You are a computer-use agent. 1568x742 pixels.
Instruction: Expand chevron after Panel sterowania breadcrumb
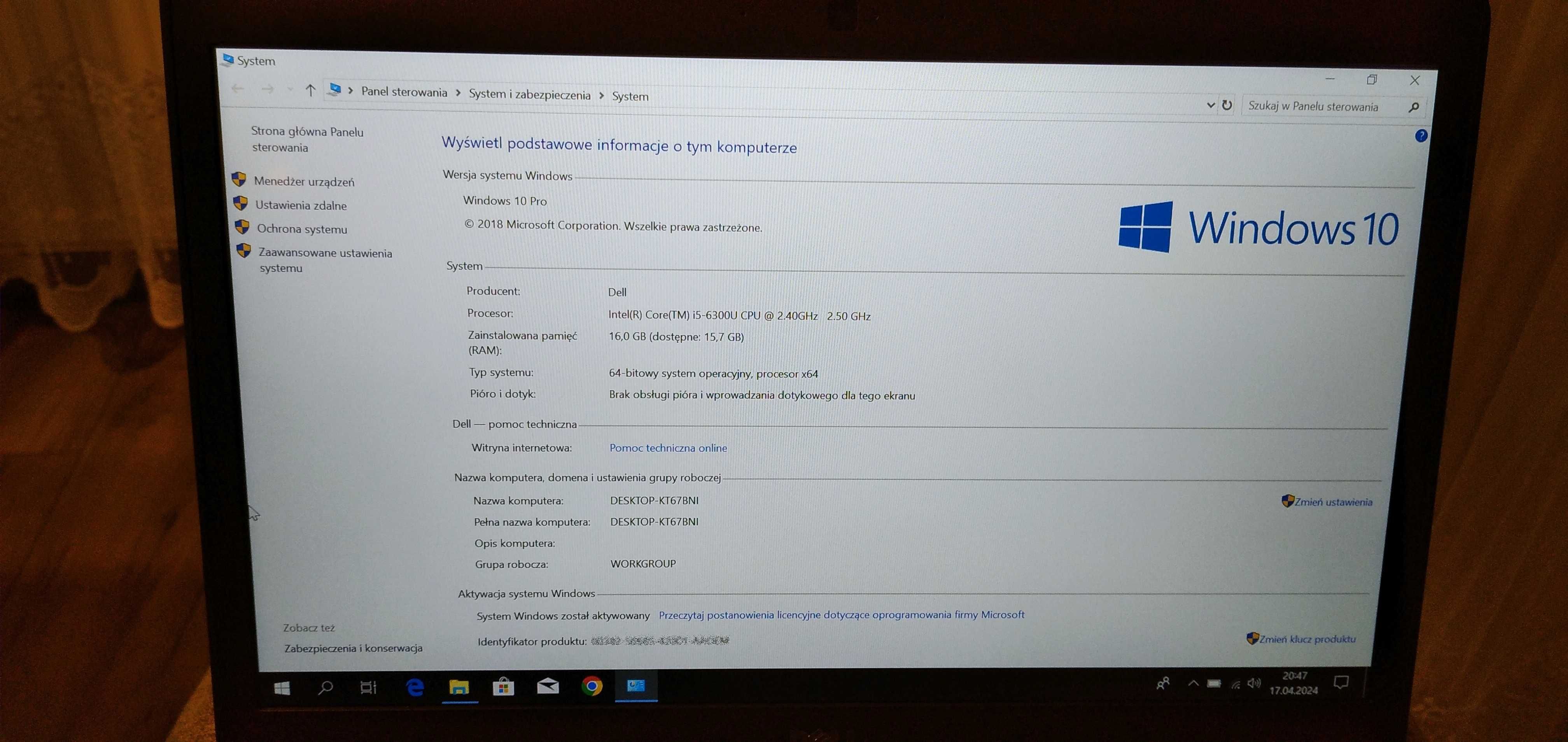(458, 93)
